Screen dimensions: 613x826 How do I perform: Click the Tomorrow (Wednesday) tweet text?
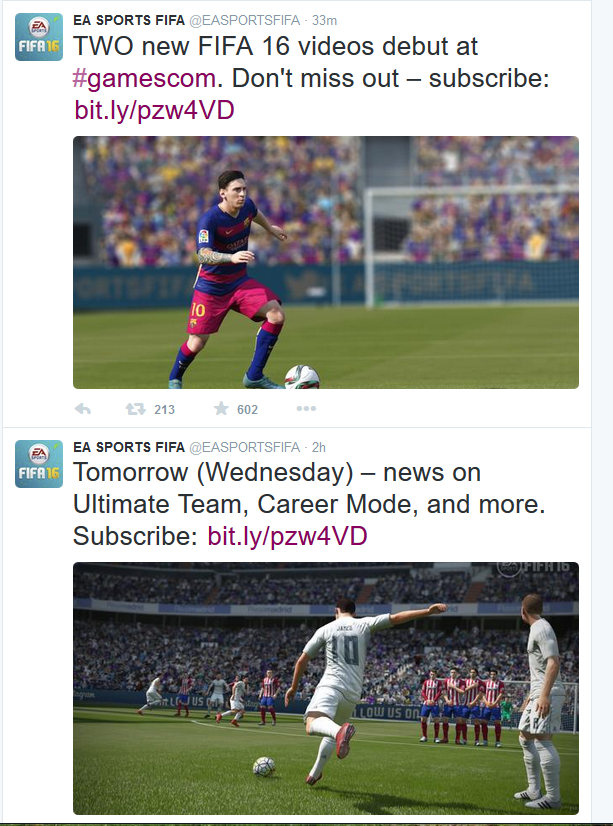tap(309, 504)
